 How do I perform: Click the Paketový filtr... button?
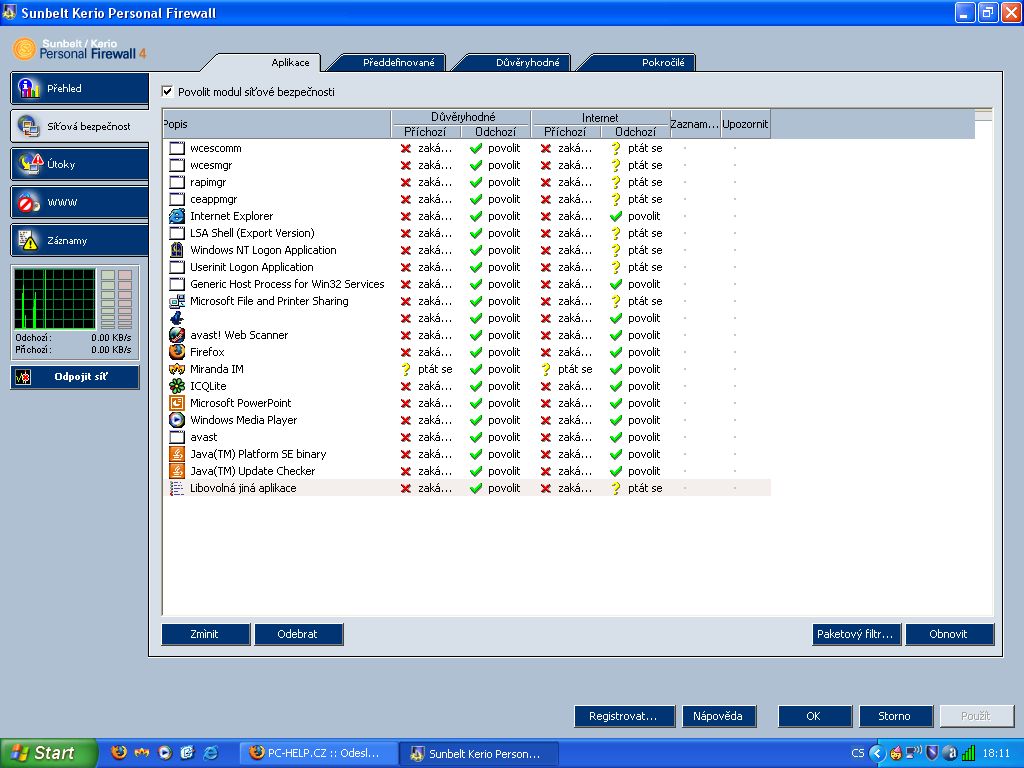click(x=857, y=634)
